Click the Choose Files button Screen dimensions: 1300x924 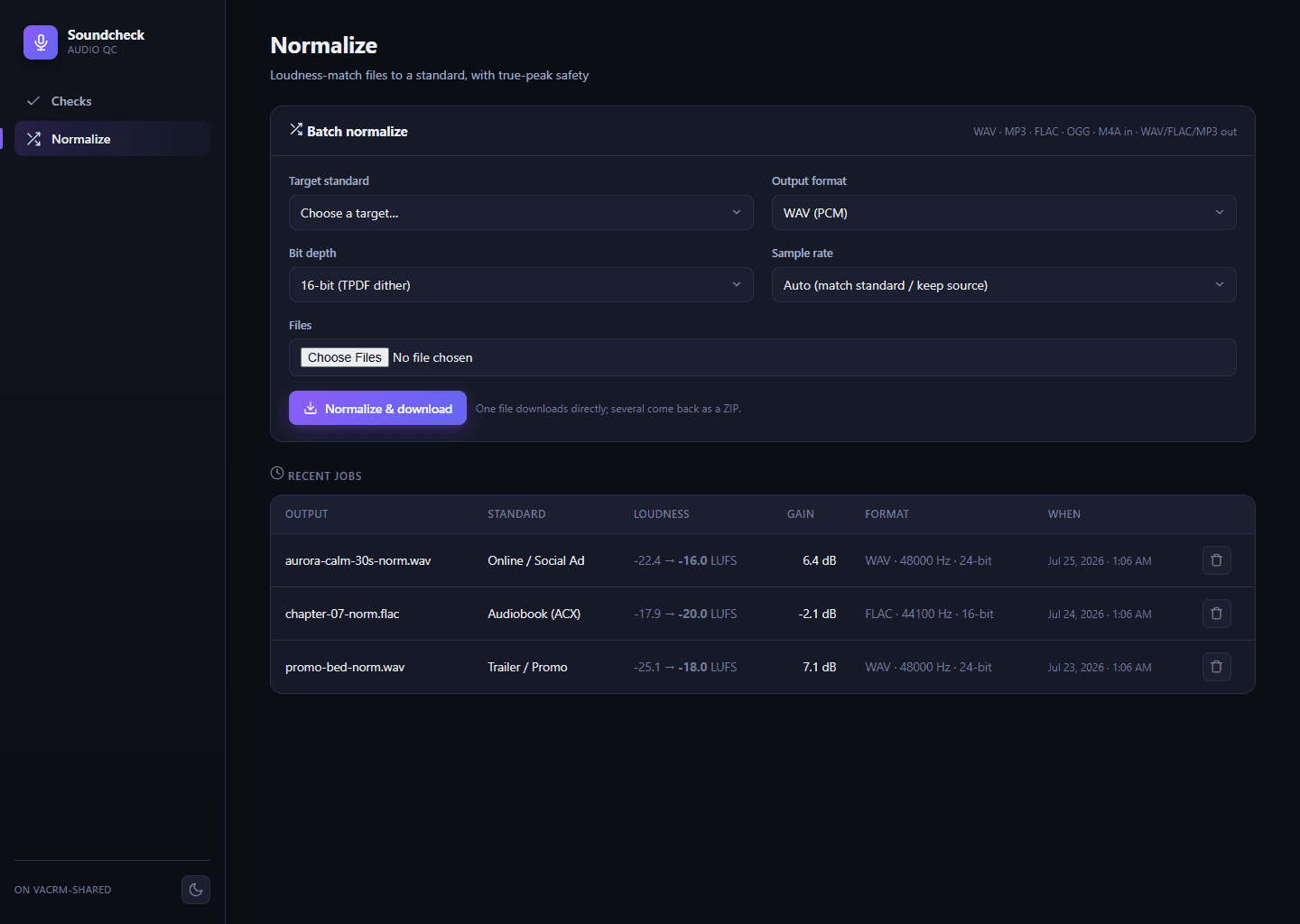[345, 357]
